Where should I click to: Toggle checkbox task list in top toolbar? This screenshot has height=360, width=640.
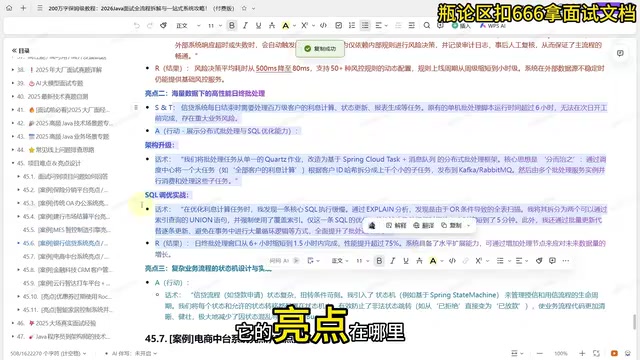coord(338,25)
